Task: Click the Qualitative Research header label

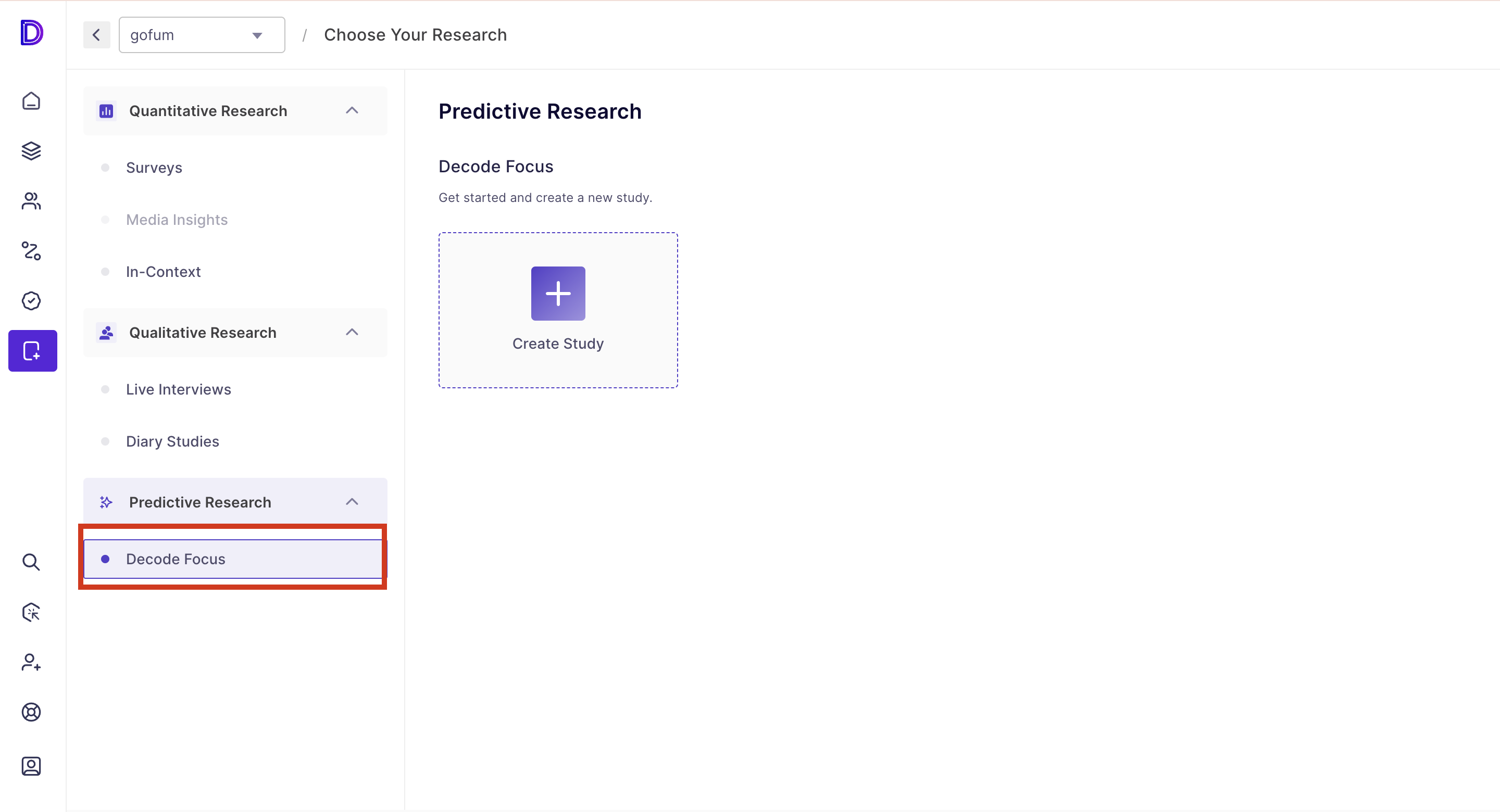Action: tap(203, 333)
